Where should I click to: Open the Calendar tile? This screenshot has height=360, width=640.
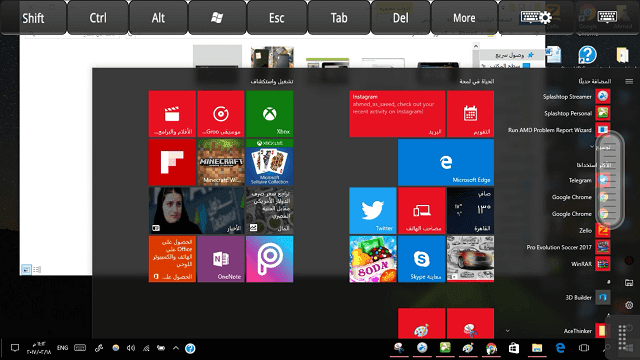pos(470,113)
